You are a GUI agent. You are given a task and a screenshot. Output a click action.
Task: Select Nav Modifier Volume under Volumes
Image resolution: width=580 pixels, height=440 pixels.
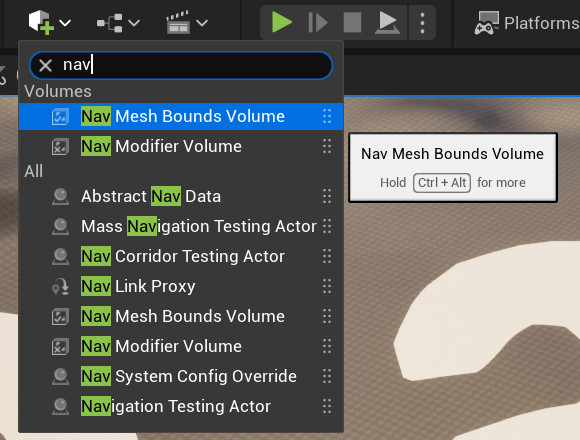point(181,146)
